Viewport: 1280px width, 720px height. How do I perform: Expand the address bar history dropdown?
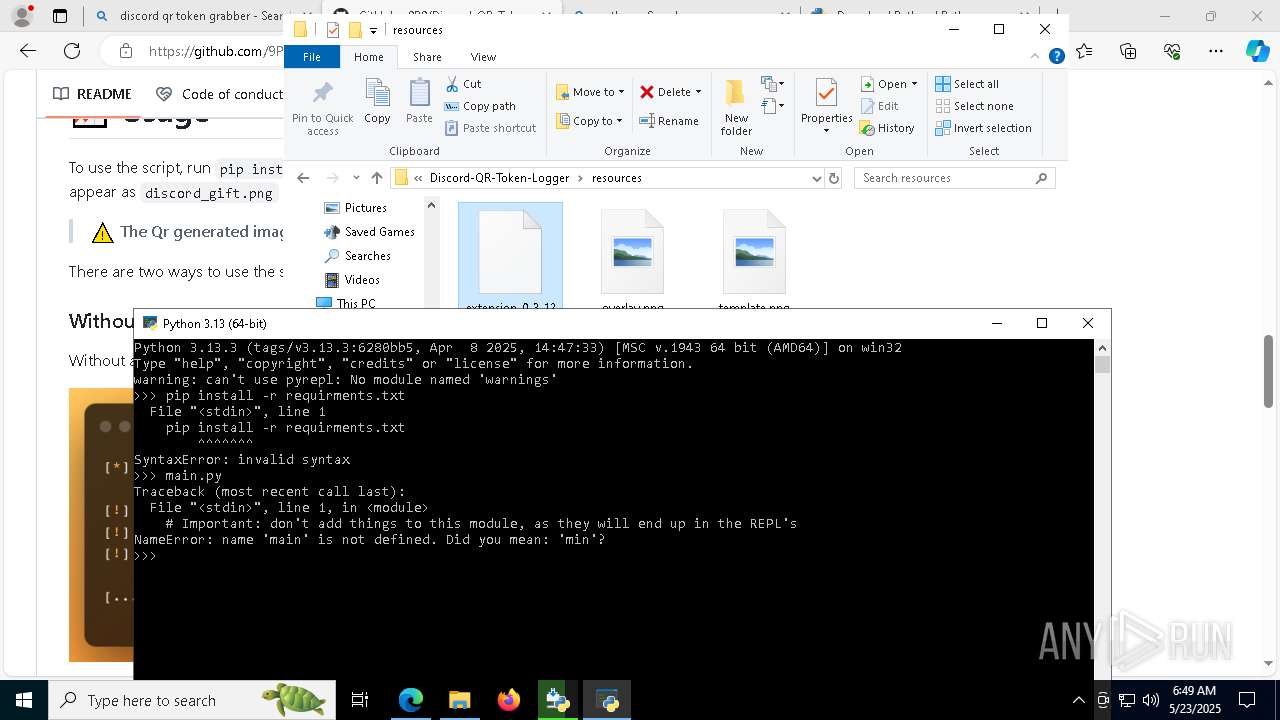(x=817, y=178)
